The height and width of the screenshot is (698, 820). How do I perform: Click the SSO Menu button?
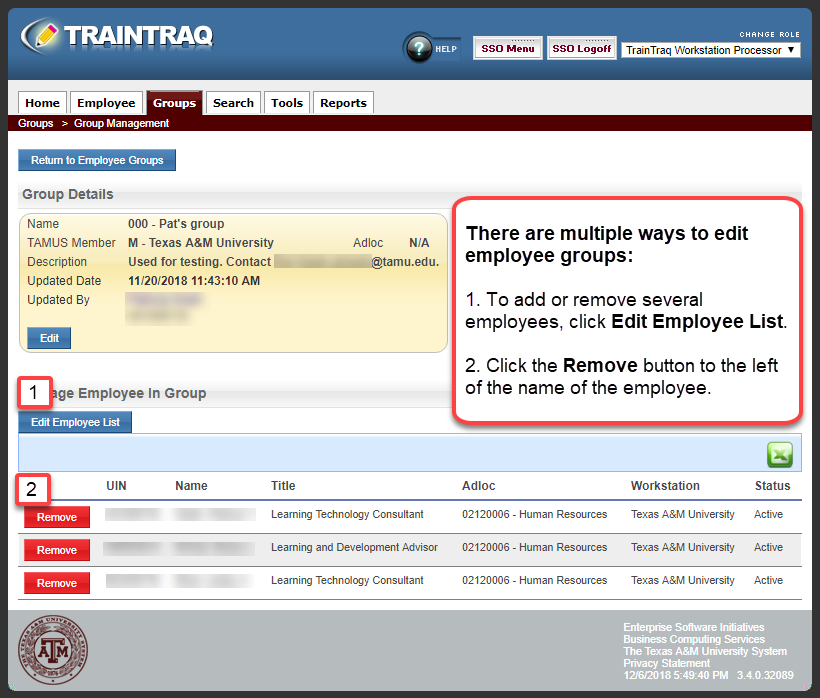[x=507, y=47]
